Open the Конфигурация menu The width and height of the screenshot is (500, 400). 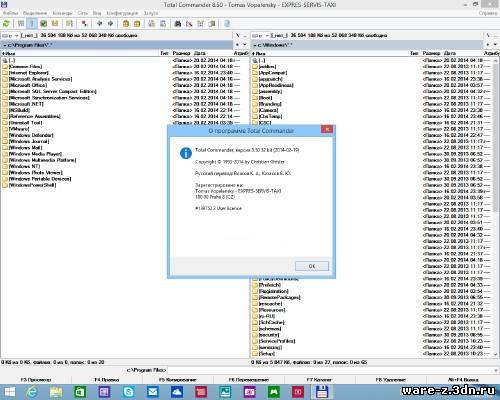122,13
